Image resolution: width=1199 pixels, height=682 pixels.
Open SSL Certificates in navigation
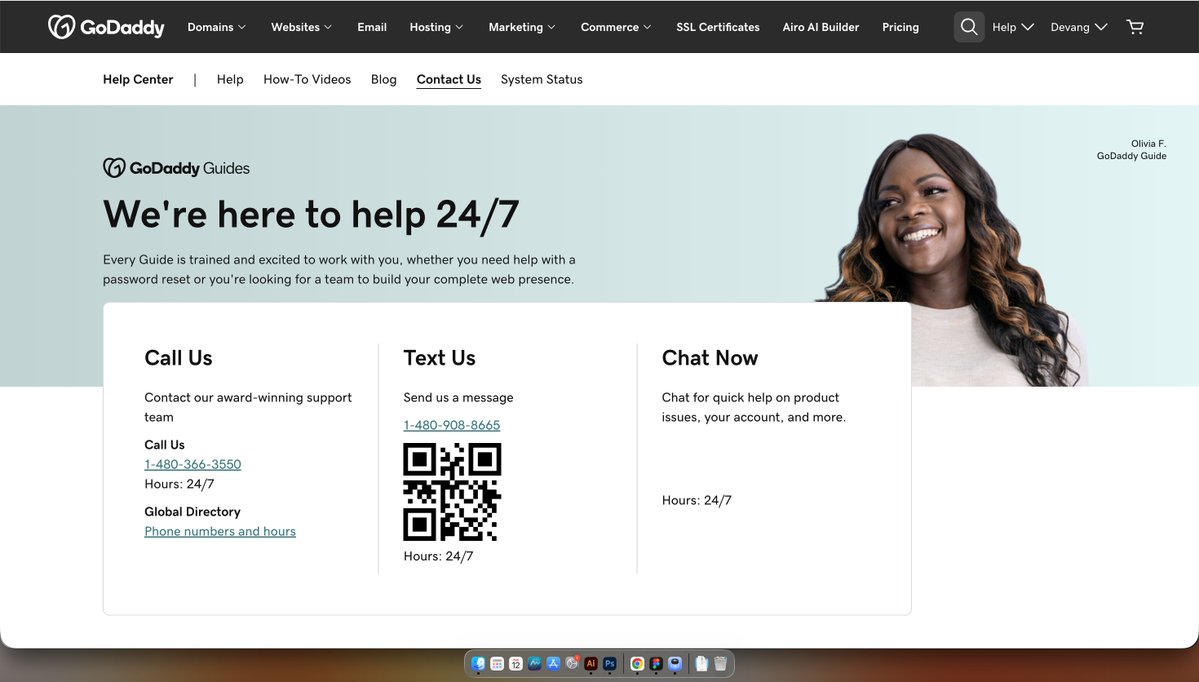[718, 27]
